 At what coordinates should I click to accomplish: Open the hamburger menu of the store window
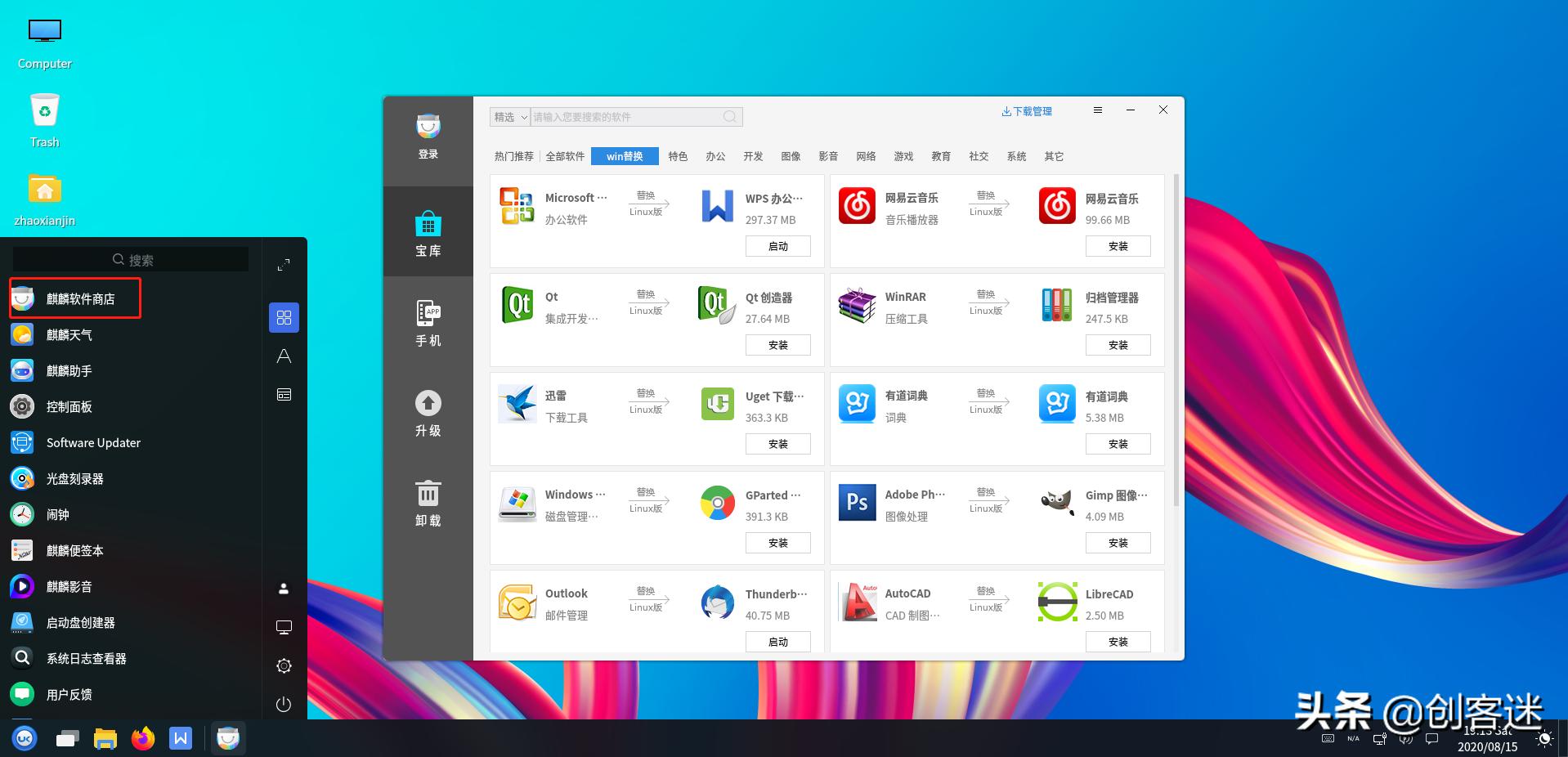pos(1097,110)
